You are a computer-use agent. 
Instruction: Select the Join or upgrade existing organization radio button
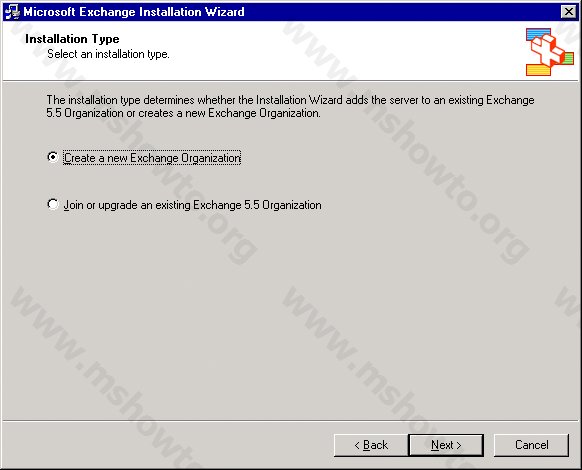pyautogui.click(x=53, y=204)
